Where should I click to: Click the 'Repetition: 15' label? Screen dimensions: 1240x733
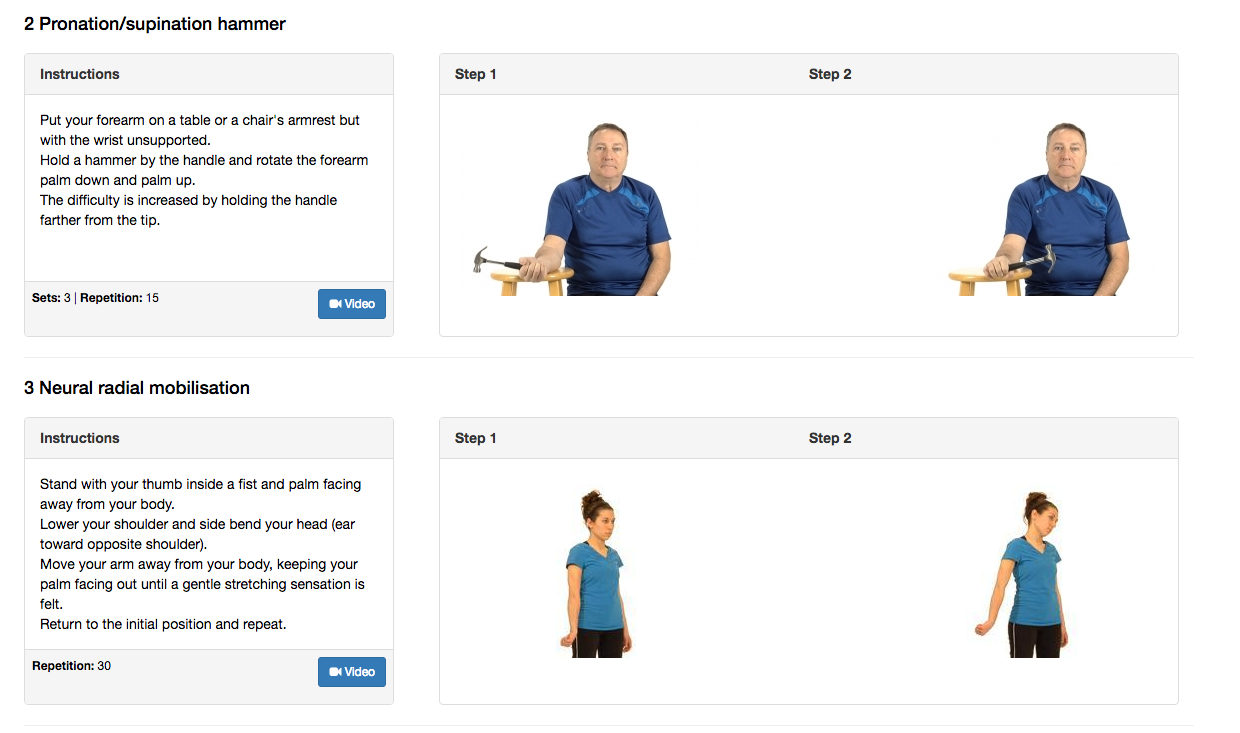120,298
